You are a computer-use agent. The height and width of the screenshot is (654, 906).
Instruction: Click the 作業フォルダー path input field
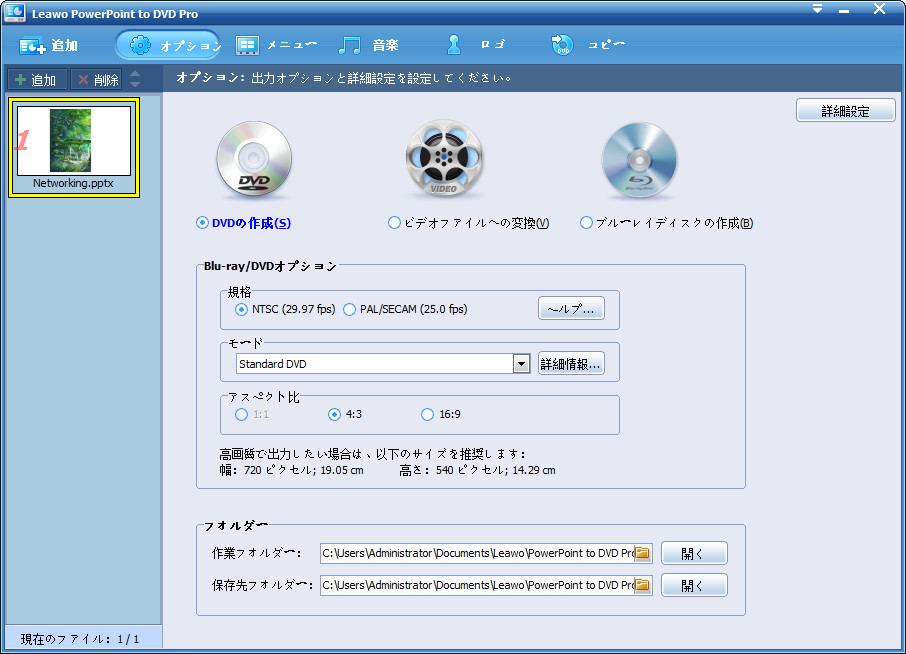pyautogui.click(x=477, y=553)
